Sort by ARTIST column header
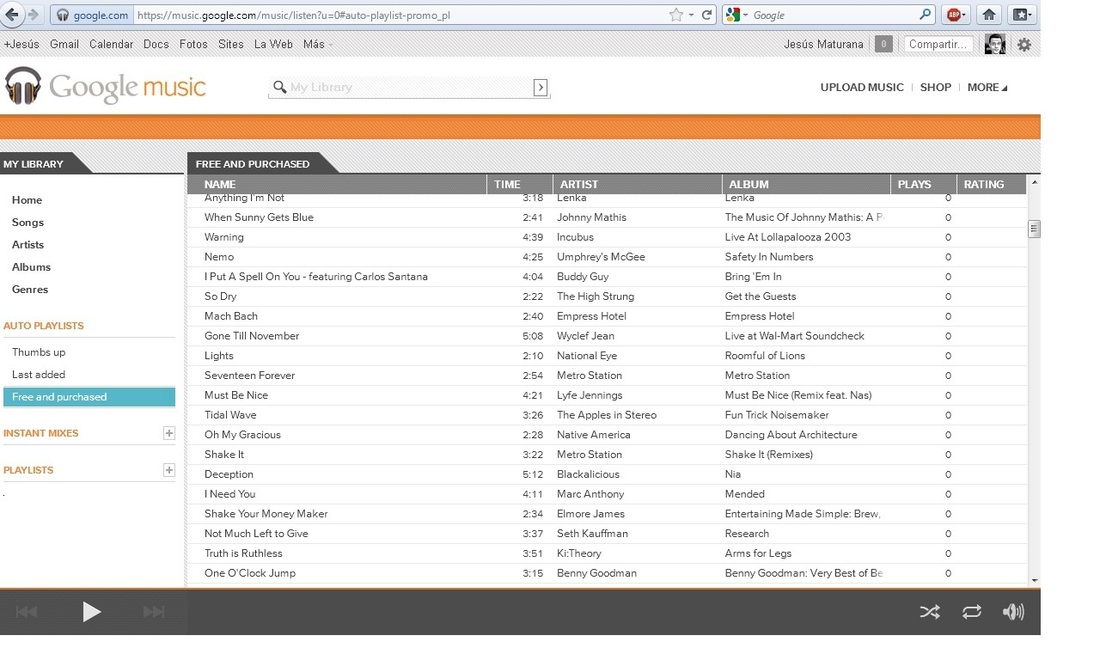 [637, 184]
